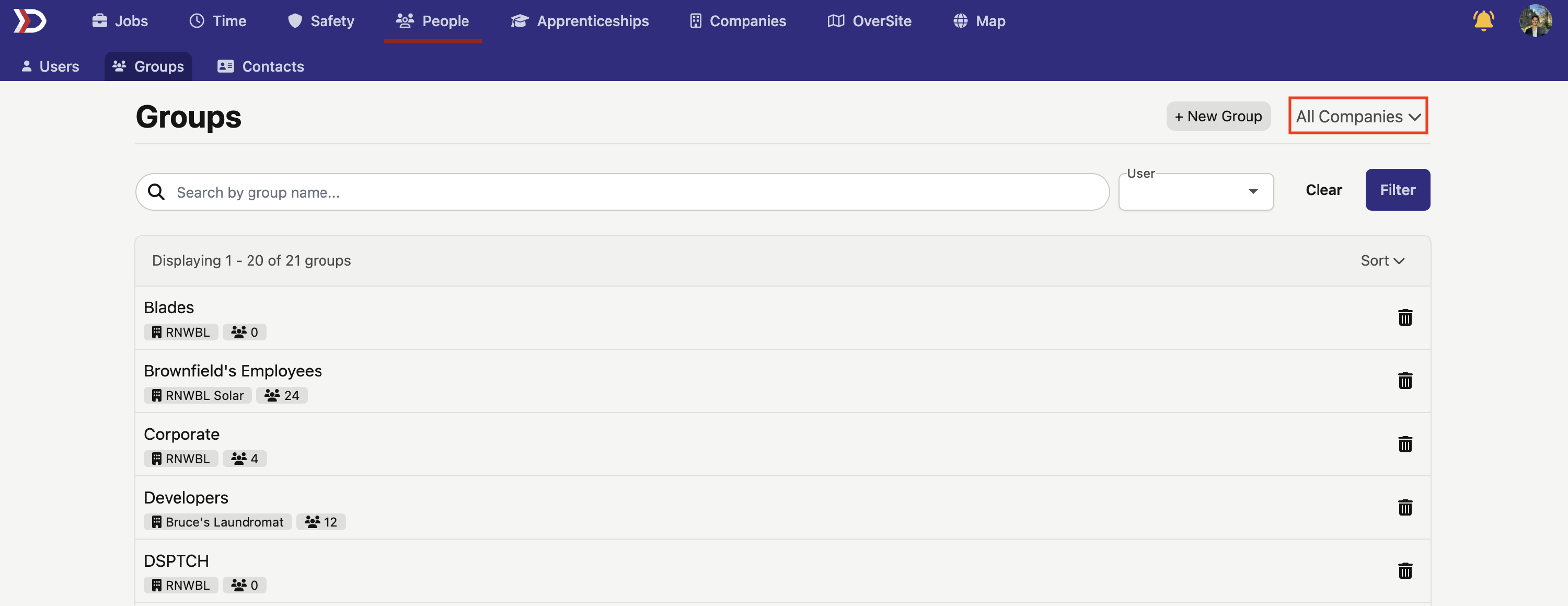Delete the Blades group via trash icon
This screenshot has height=606, width=1568.
[1404, 317]
